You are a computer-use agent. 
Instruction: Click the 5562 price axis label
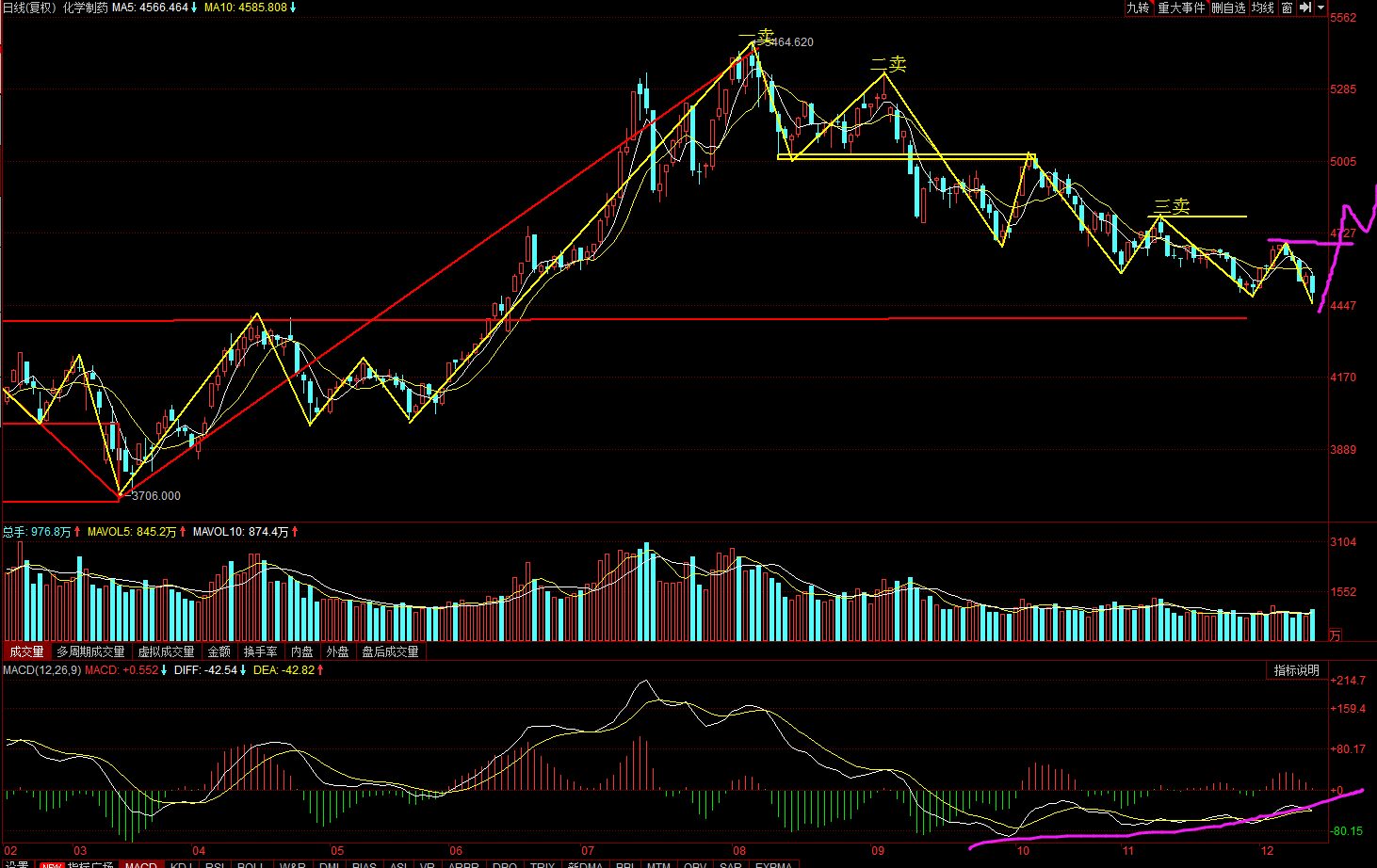[1343, 18]
